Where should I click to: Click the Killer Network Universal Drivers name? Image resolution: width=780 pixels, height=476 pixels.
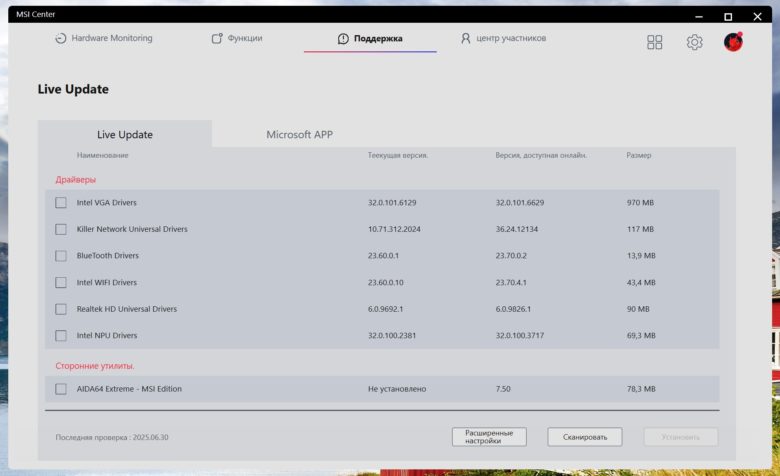(132, 229)
